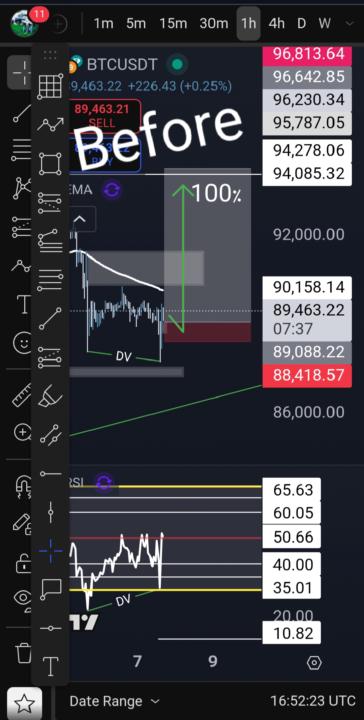The width and height of the screenshot is (364, 720).
Task: Switch to 1m timeframe
Action: [x=103, y=23]
